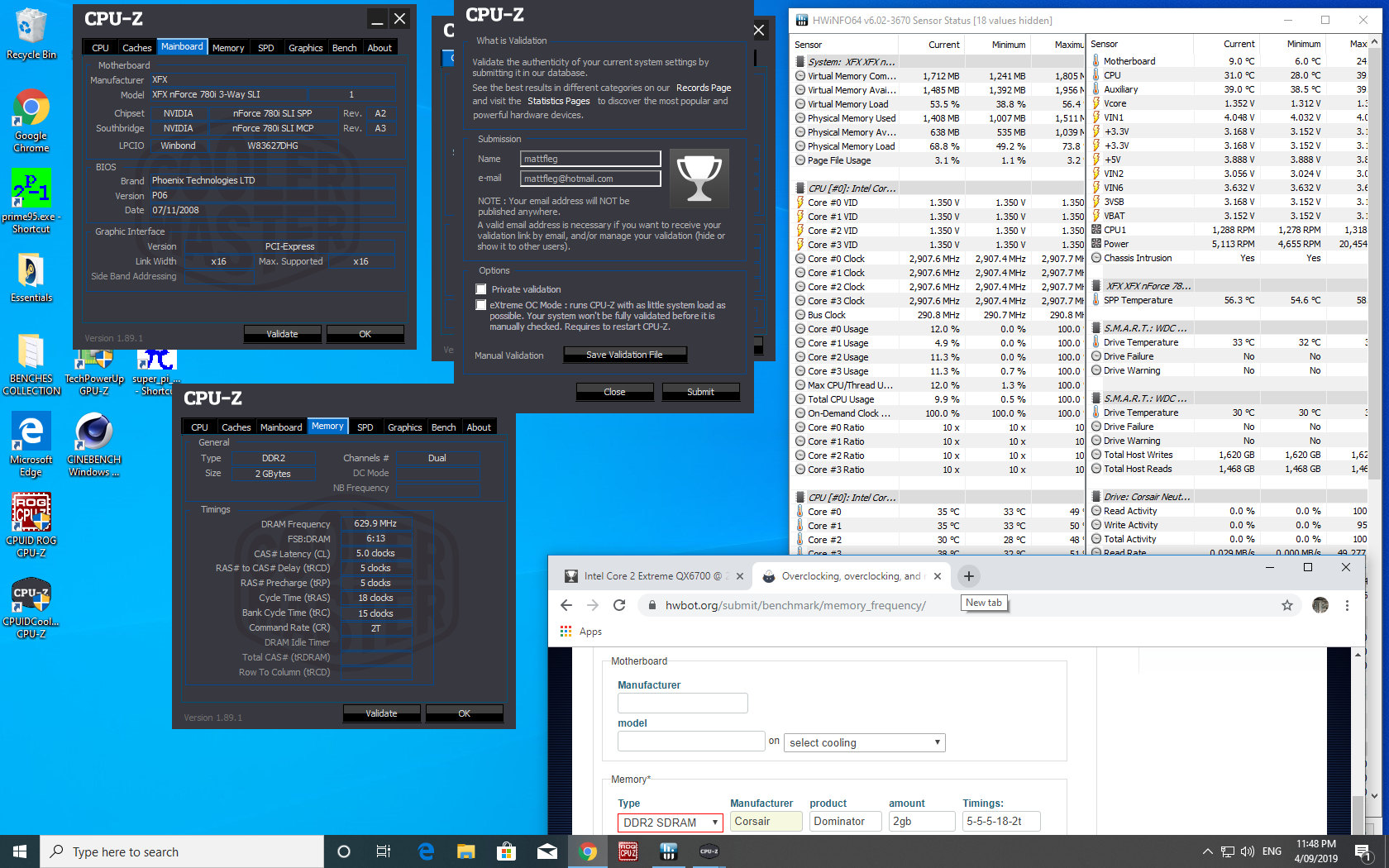Enable the Private validation checkbox
This screenshot has height=868, width=1389.
click(481, 289)
